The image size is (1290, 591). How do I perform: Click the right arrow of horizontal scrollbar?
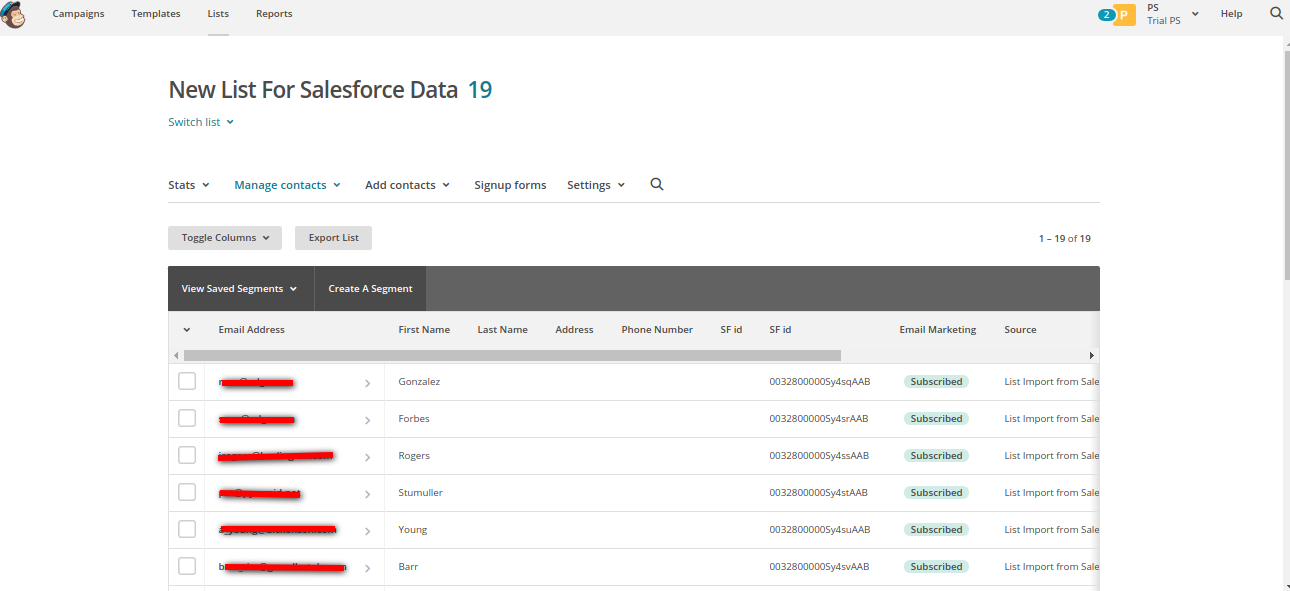[1092, 355]
